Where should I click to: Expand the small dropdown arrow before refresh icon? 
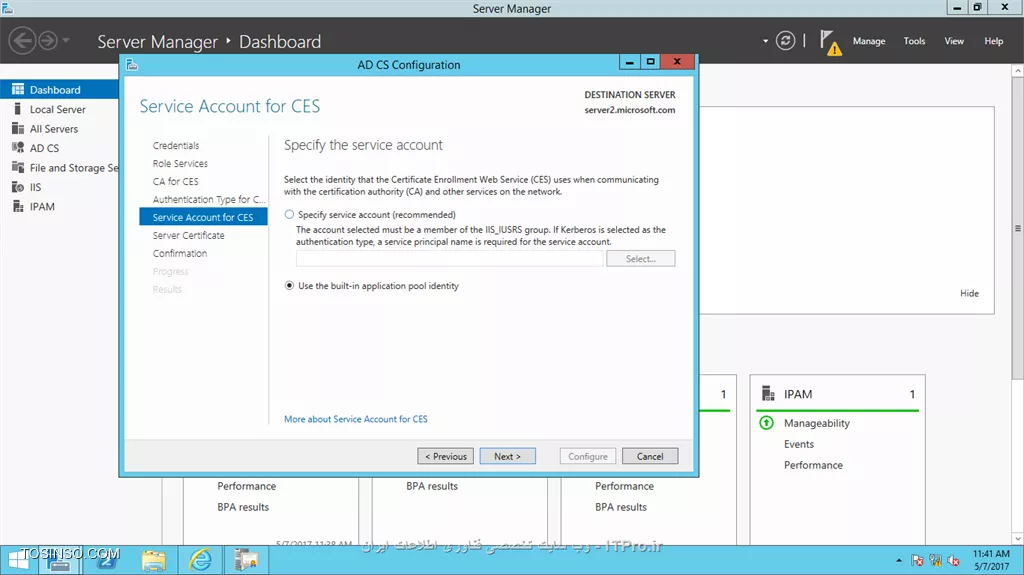click(x=765, y=41)
